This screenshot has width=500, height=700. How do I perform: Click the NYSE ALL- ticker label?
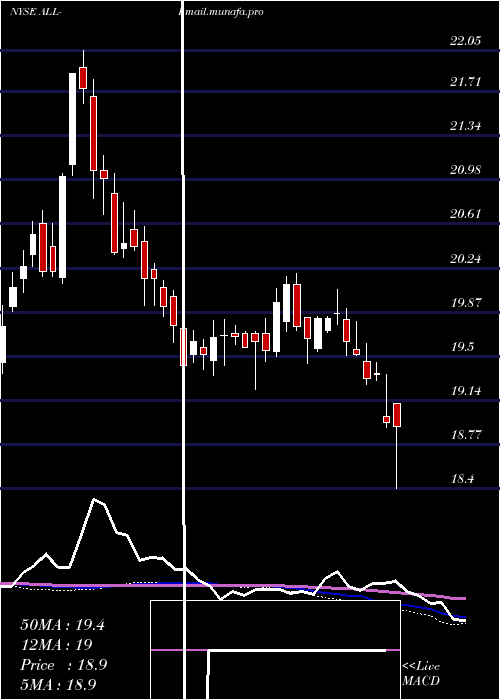tap(36, 12)
